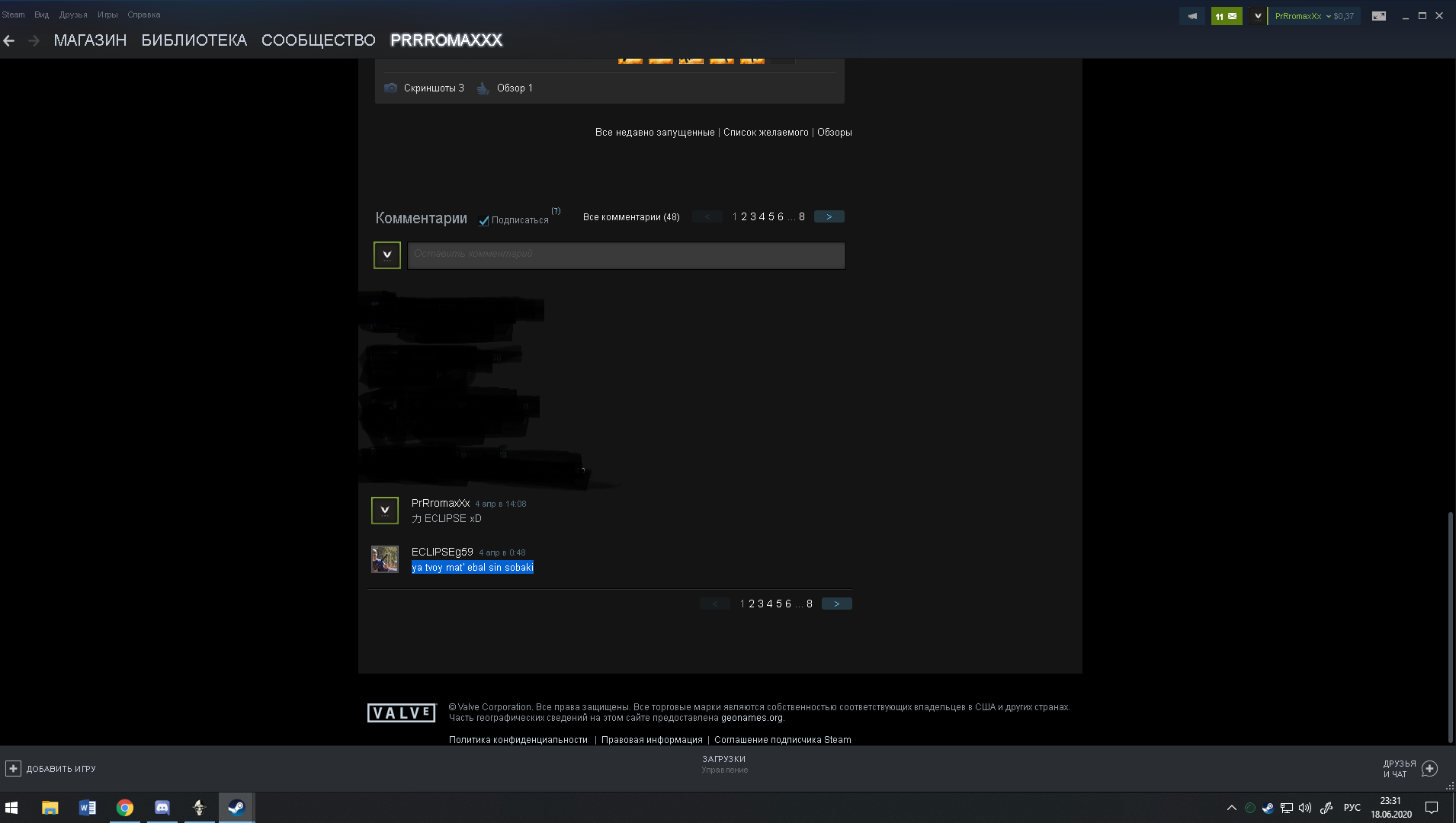
Task: Open Политика конфиденциальности link
Action: pyautogui.click(x=518, y=740)
